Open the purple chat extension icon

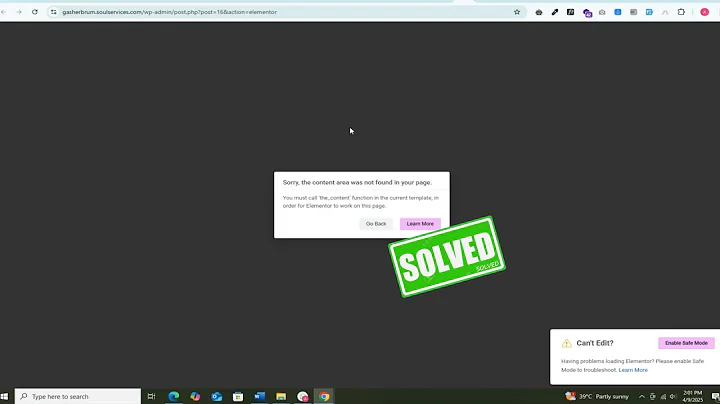(587, 13)
